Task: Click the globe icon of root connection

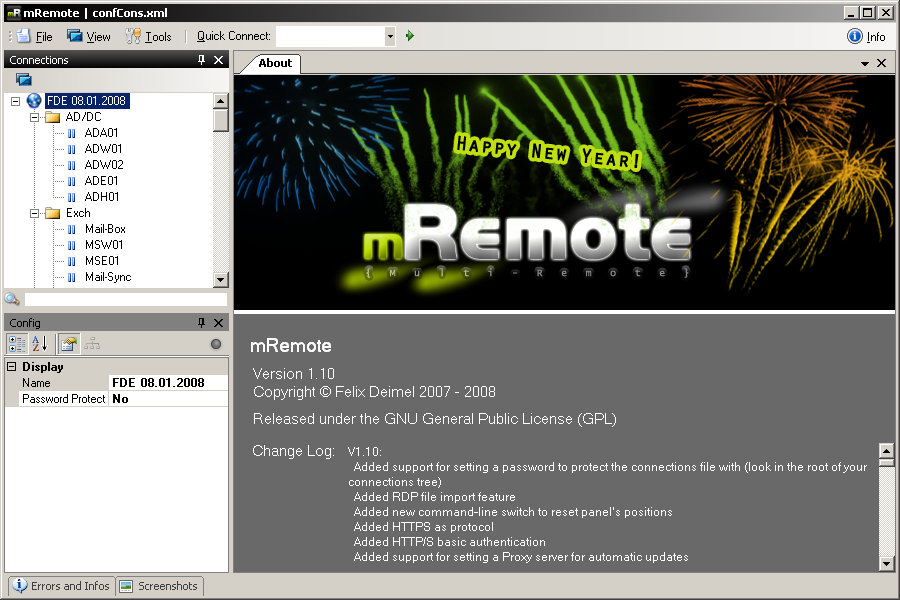Action: (34, 101)
